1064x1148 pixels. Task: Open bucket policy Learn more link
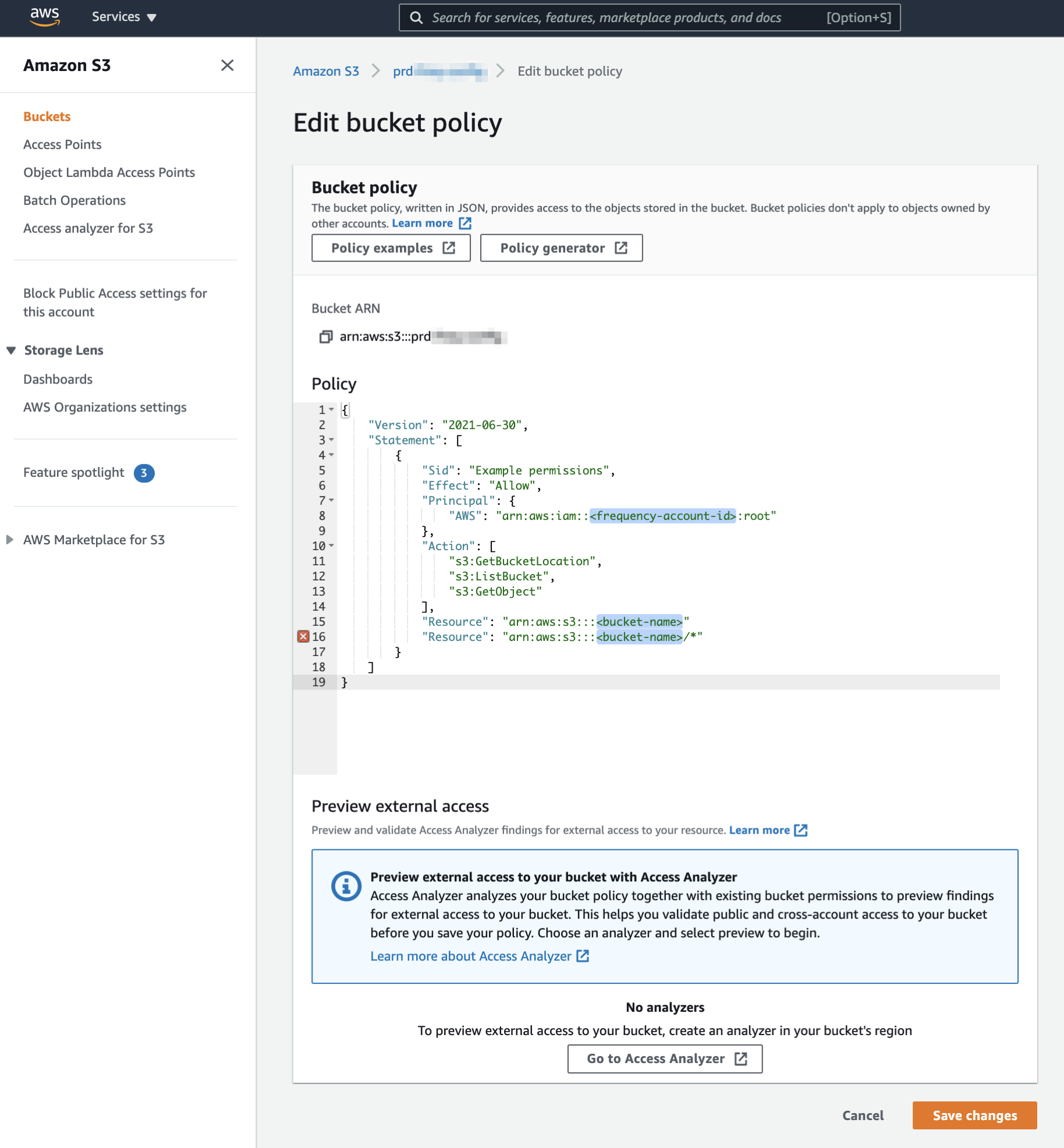click(x=423, y=224)
